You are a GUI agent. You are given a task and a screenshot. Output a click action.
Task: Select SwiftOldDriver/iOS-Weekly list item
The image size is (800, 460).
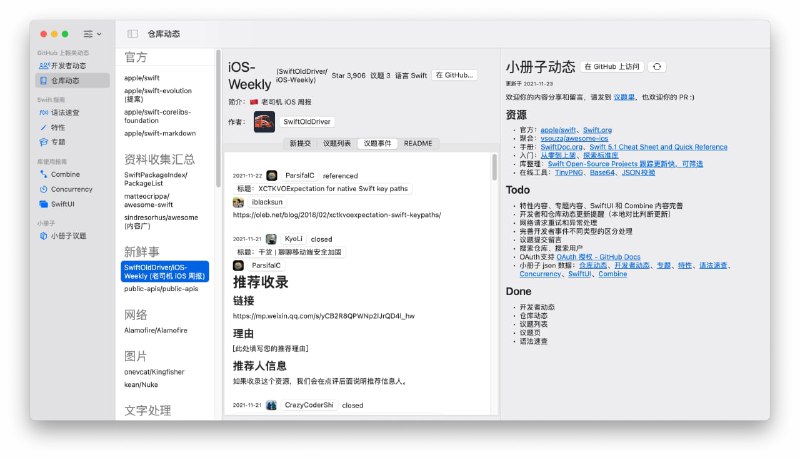coord(165,272)
